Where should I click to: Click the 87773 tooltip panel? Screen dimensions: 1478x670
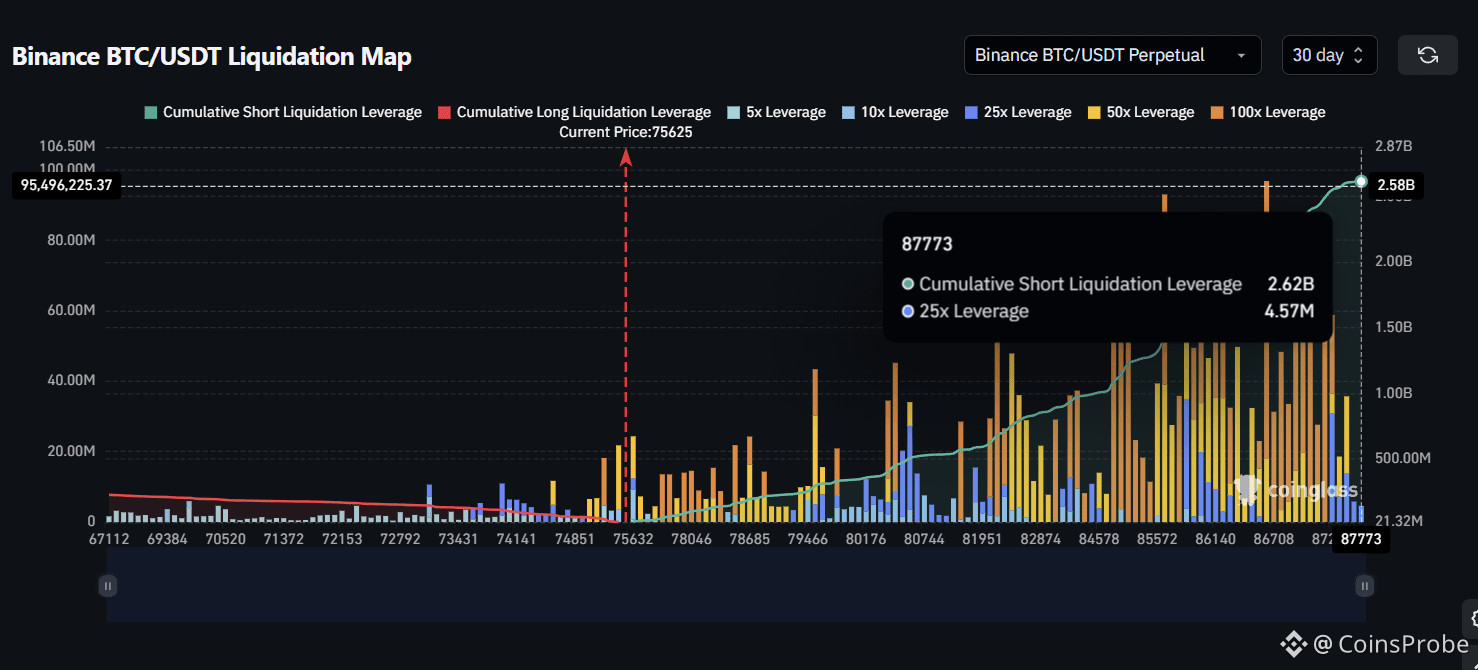[x=1108, y=276]
